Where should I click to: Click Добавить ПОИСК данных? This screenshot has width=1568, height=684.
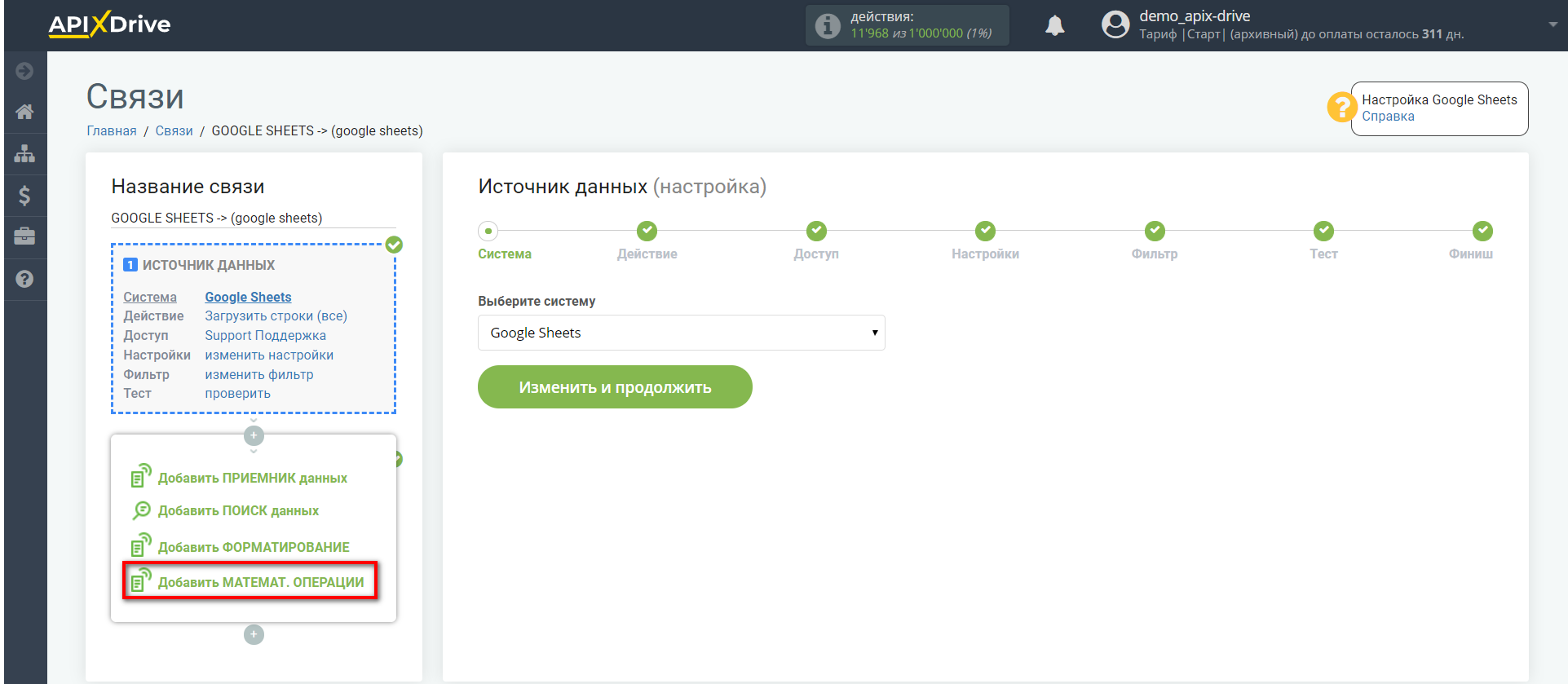pos(238,510)
